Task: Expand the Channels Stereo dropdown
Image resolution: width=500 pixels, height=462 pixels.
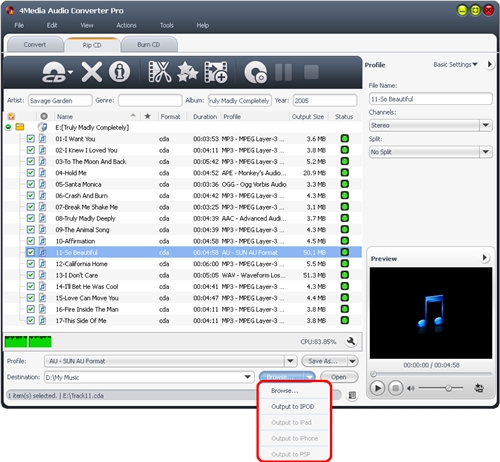Action: click(x=486, y=125)
